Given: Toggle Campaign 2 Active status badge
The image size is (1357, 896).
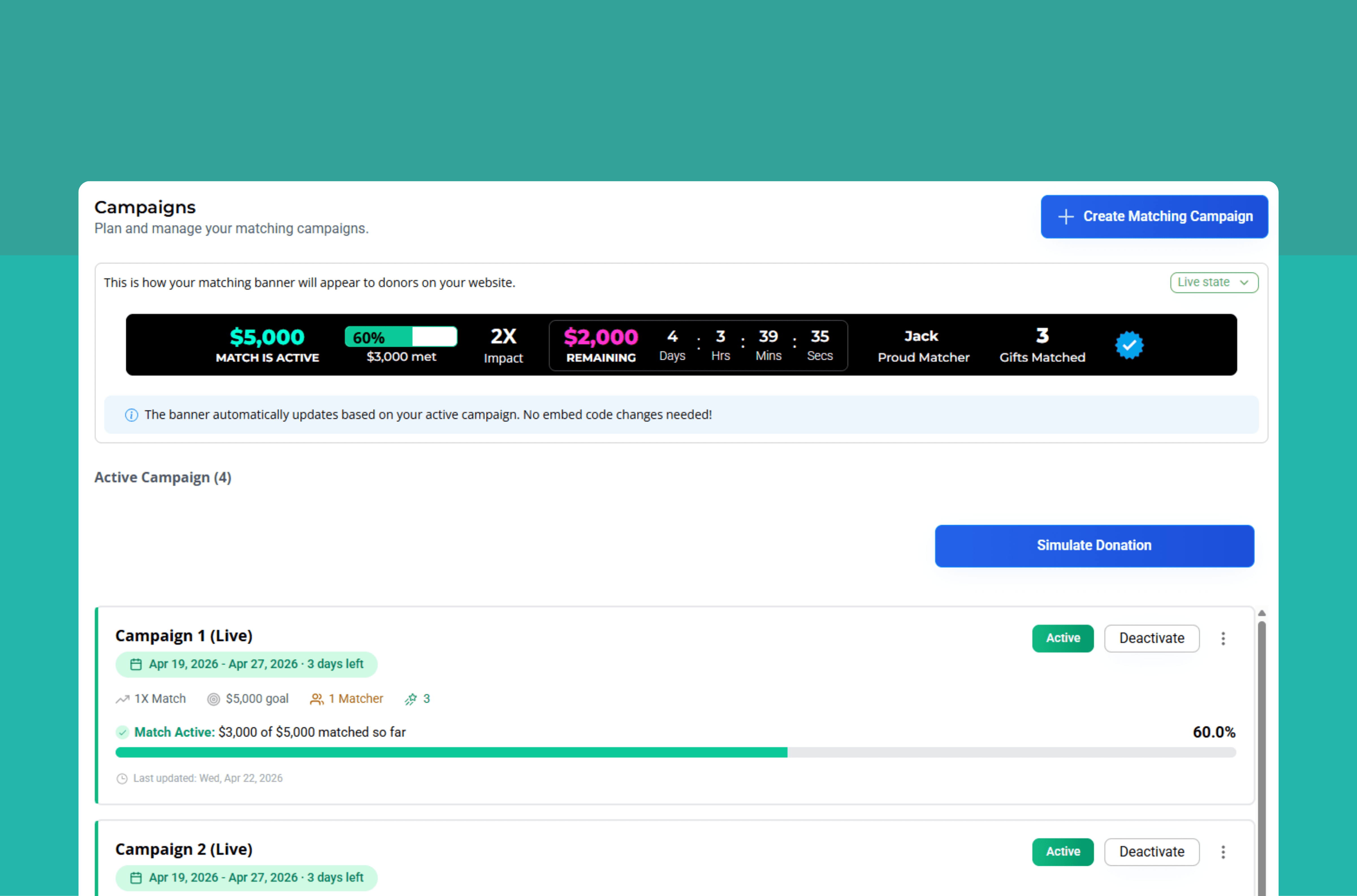Looking at the screenshot, I should pyautogui.click(x=1062, y=852).
